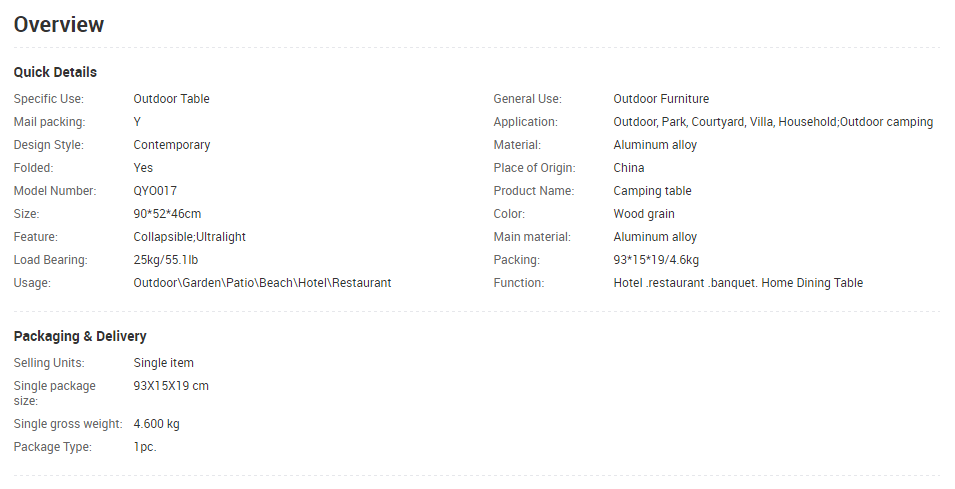Screen dimensions: 955x489
Task: Click the Packaging & Delivery heading
Action: coord(80,336)
